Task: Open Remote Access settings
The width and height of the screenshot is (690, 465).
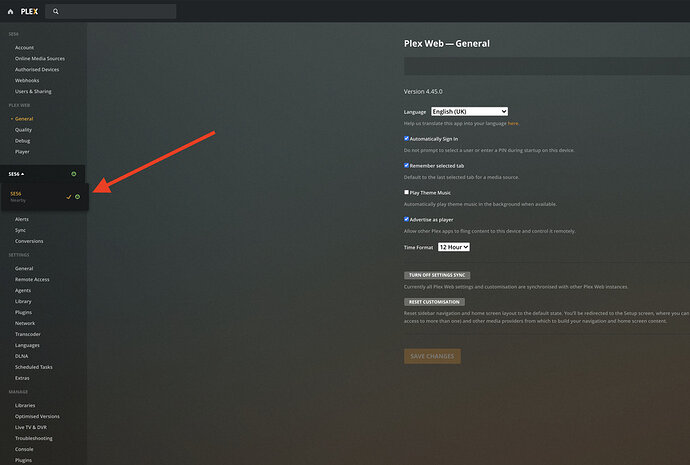Action: (32, 279)
